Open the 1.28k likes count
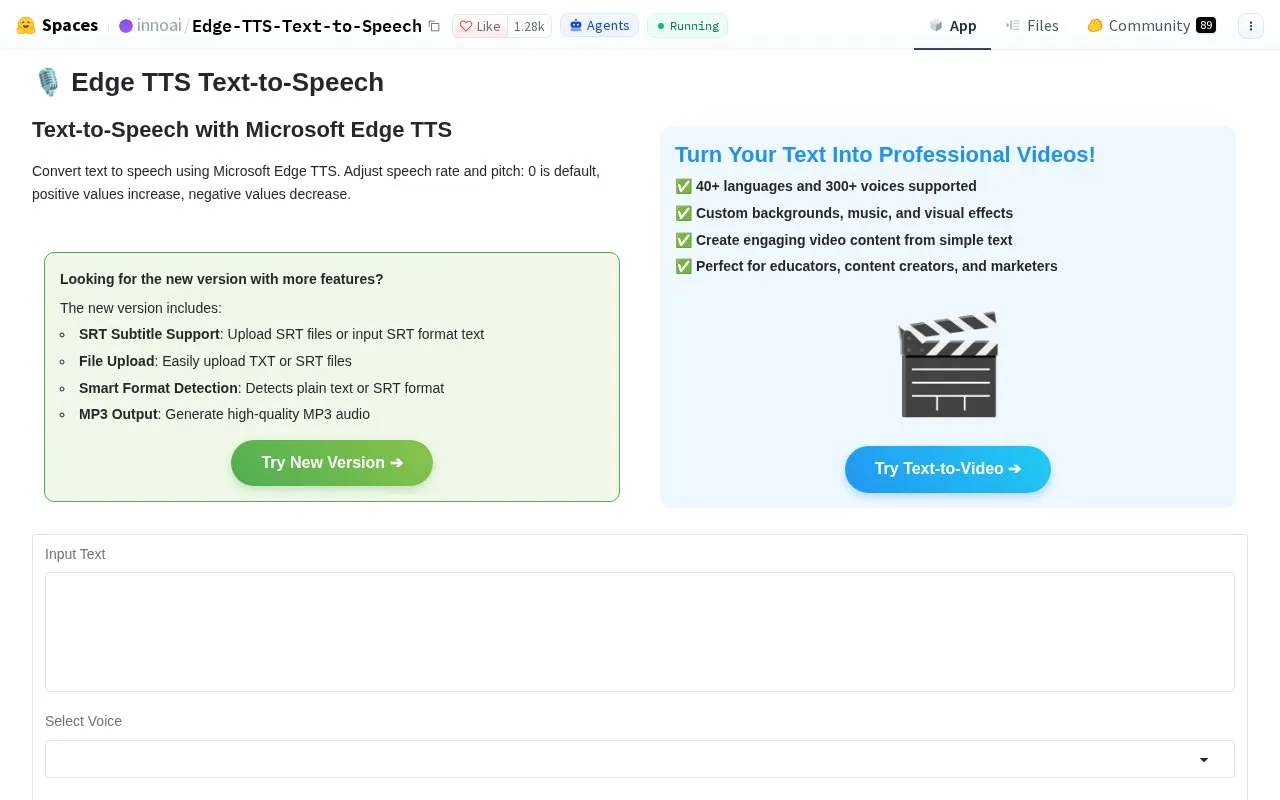The image size is (1280, 800). click(x=529, y=26)
